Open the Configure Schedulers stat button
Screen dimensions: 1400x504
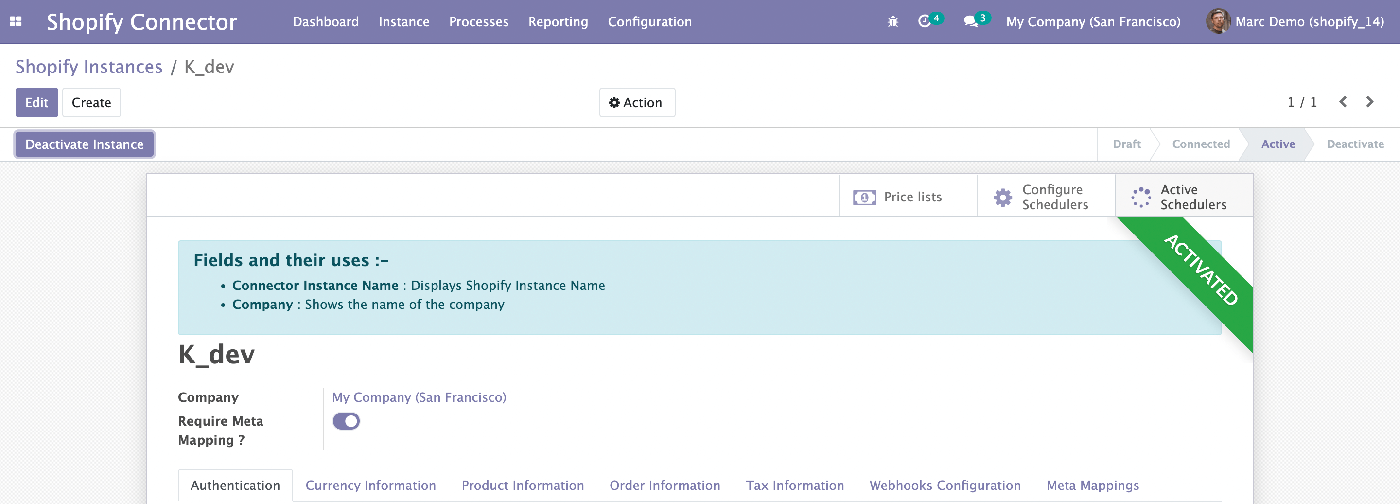tap(1046, 196)
